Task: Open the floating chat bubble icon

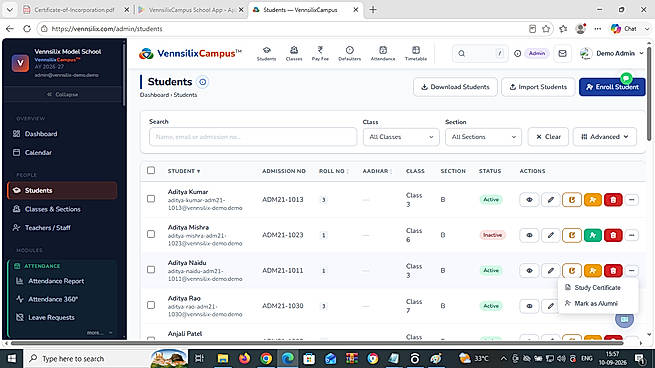Action: coord(625,319)
